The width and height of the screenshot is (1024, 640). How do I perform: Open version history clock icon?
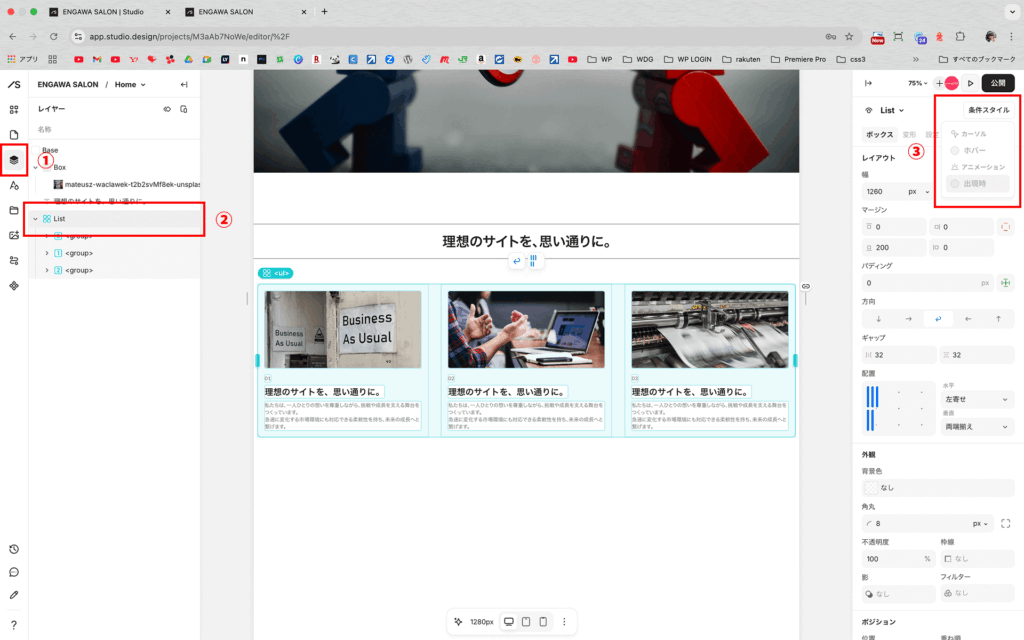point(14,549)
